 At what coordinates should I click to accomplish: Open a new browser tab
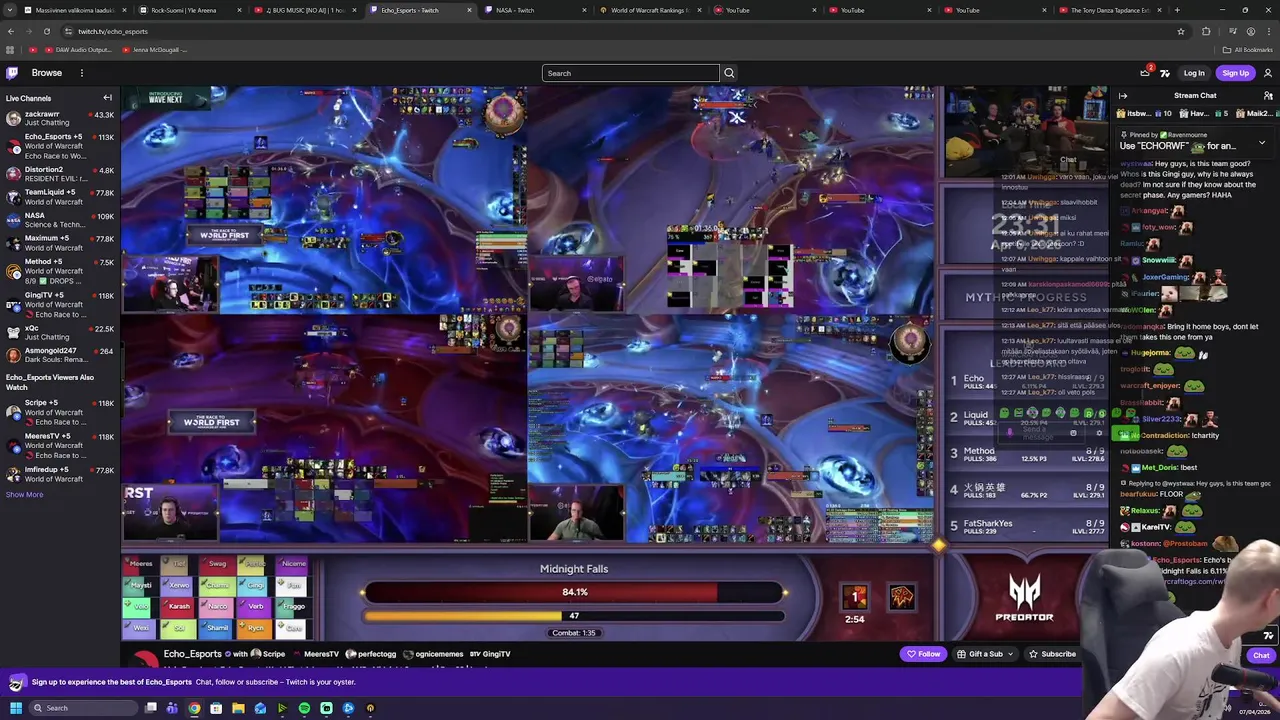pyautogui.click(x=1177, y=10)
